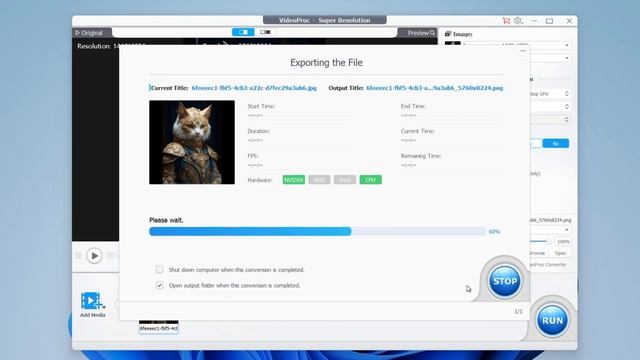Click the Resolution text in the original preview
The width and height of the screenshot is (640, 360).
[98, 46]
